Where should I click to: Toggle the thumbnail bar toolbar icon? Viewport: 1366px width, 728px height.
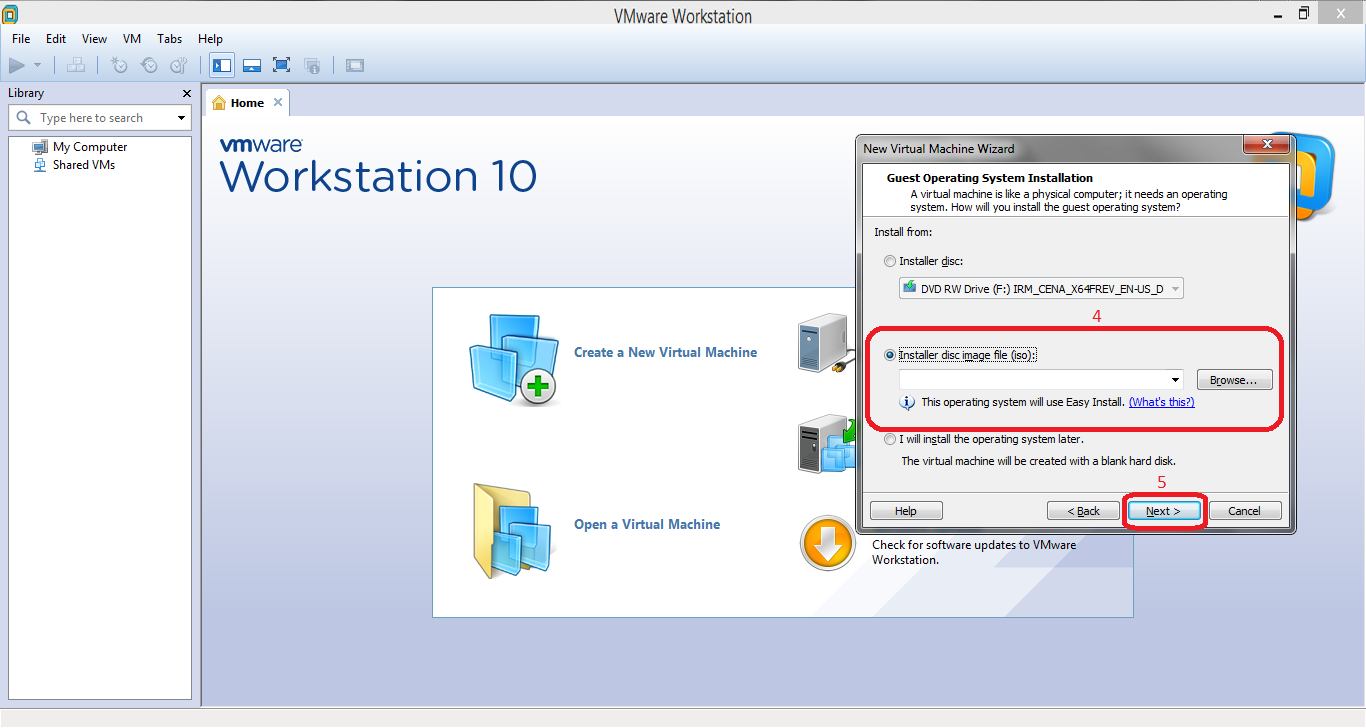[252, 65]
